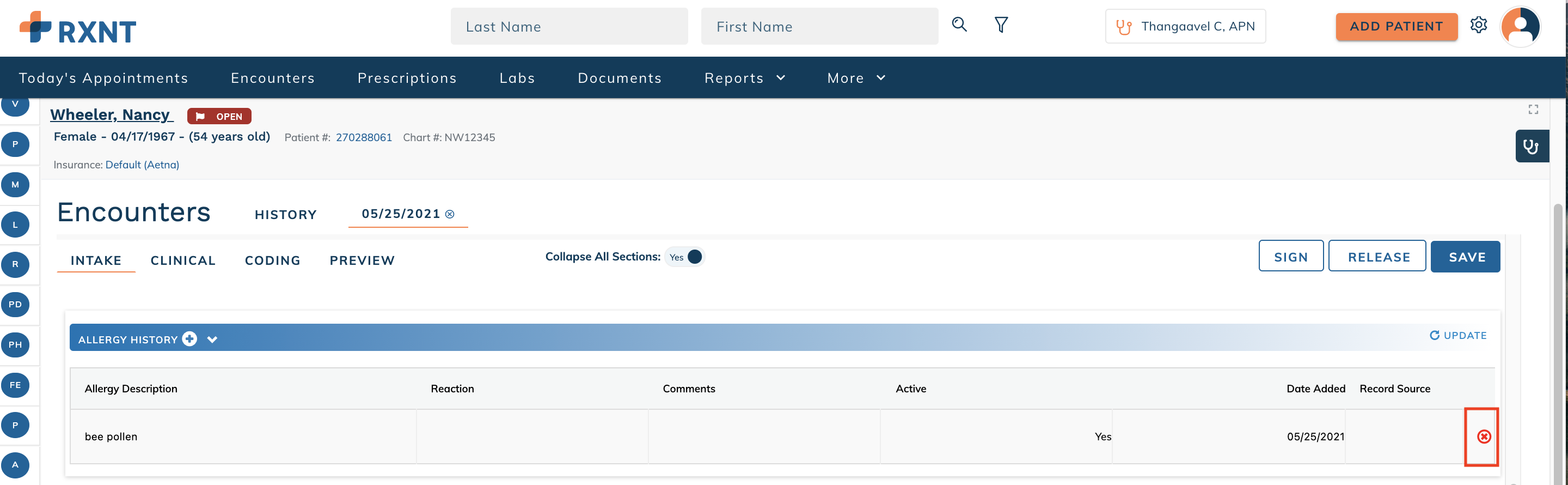This screenshot has height=485, width=1568.
Task: Click the RELEASE button
Action: click(1377, 257)
